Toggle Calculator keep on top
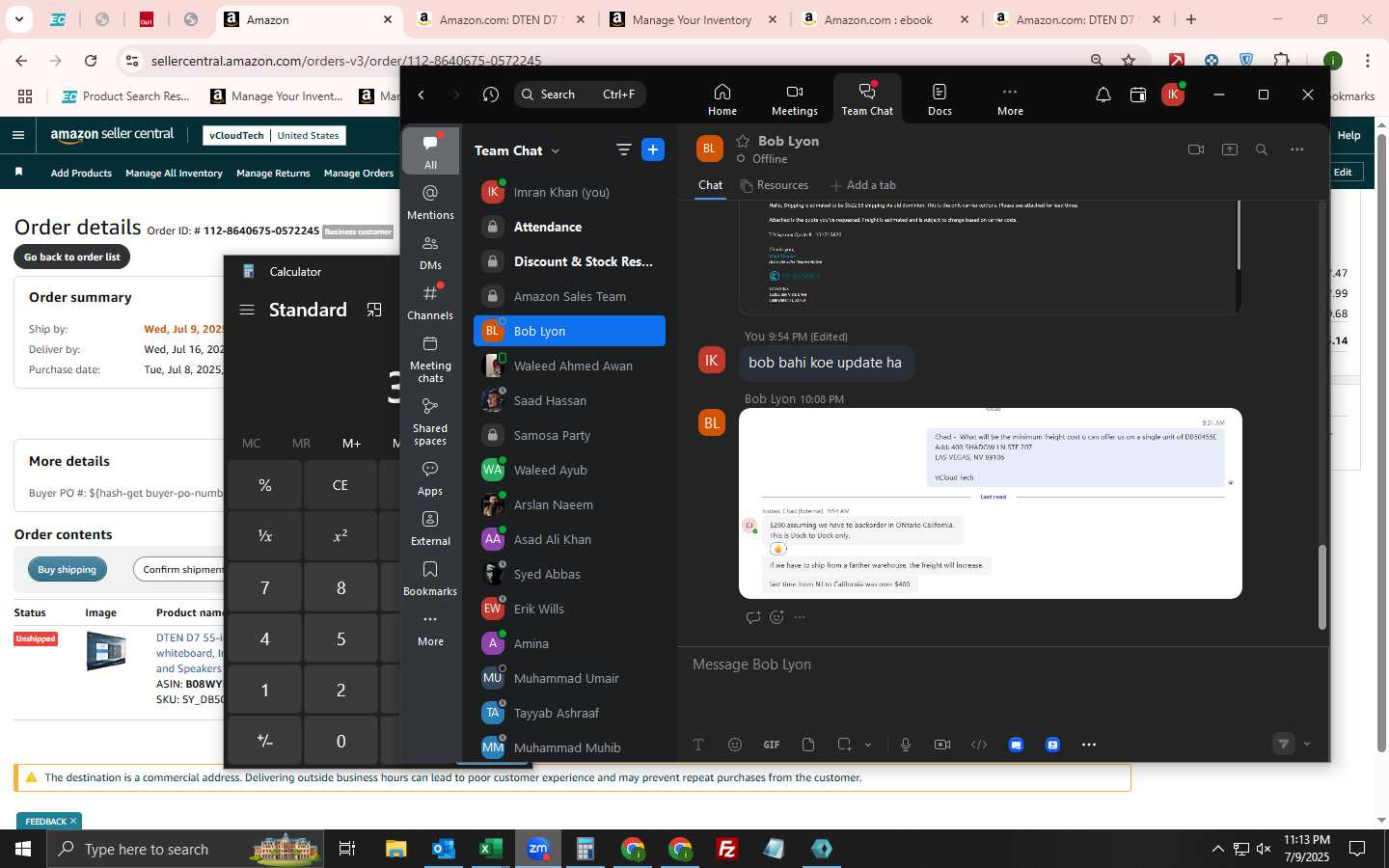Image resolution: width=1389 pixels, height=868 pixels. pos(374,310)
